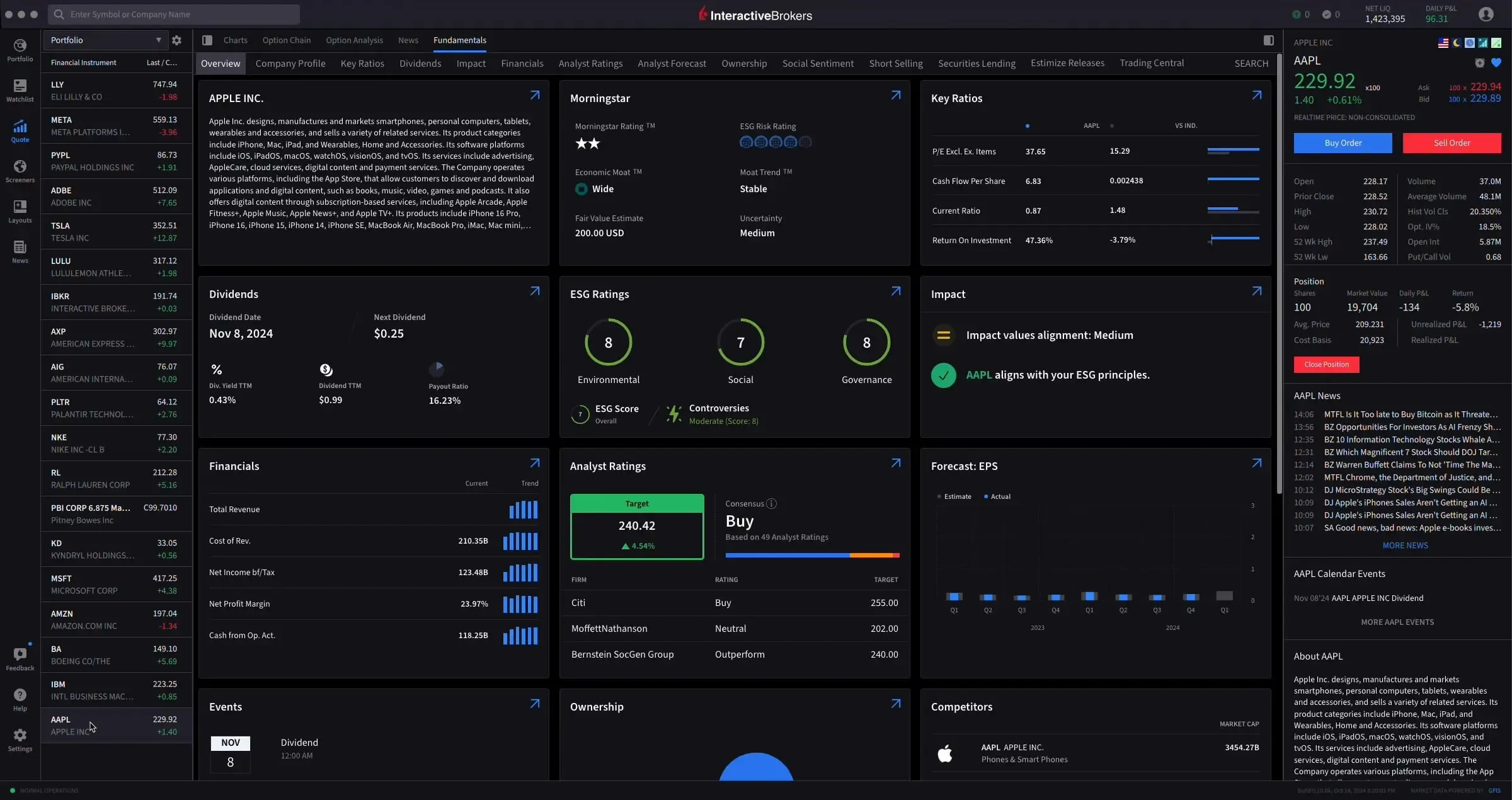This screenshot has height=800, width=1512.
Task: Open the Option Chain tab
Action: point(287,41)
